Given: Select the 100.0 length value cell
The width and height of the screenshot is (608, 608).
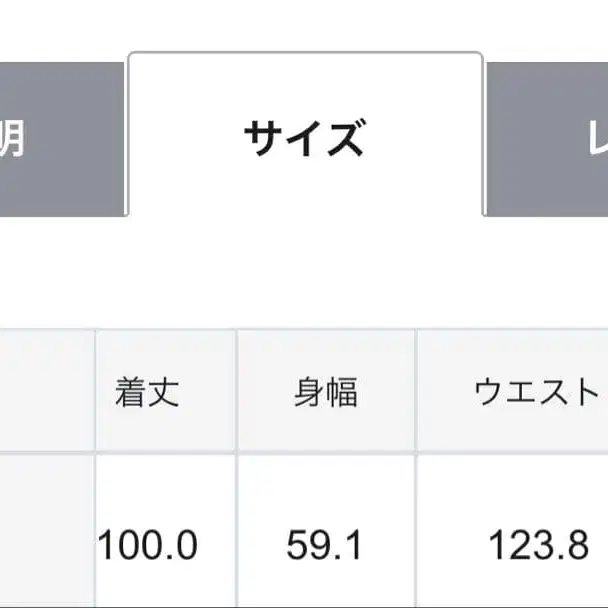Looking at the screenshot, I should 148,545.
